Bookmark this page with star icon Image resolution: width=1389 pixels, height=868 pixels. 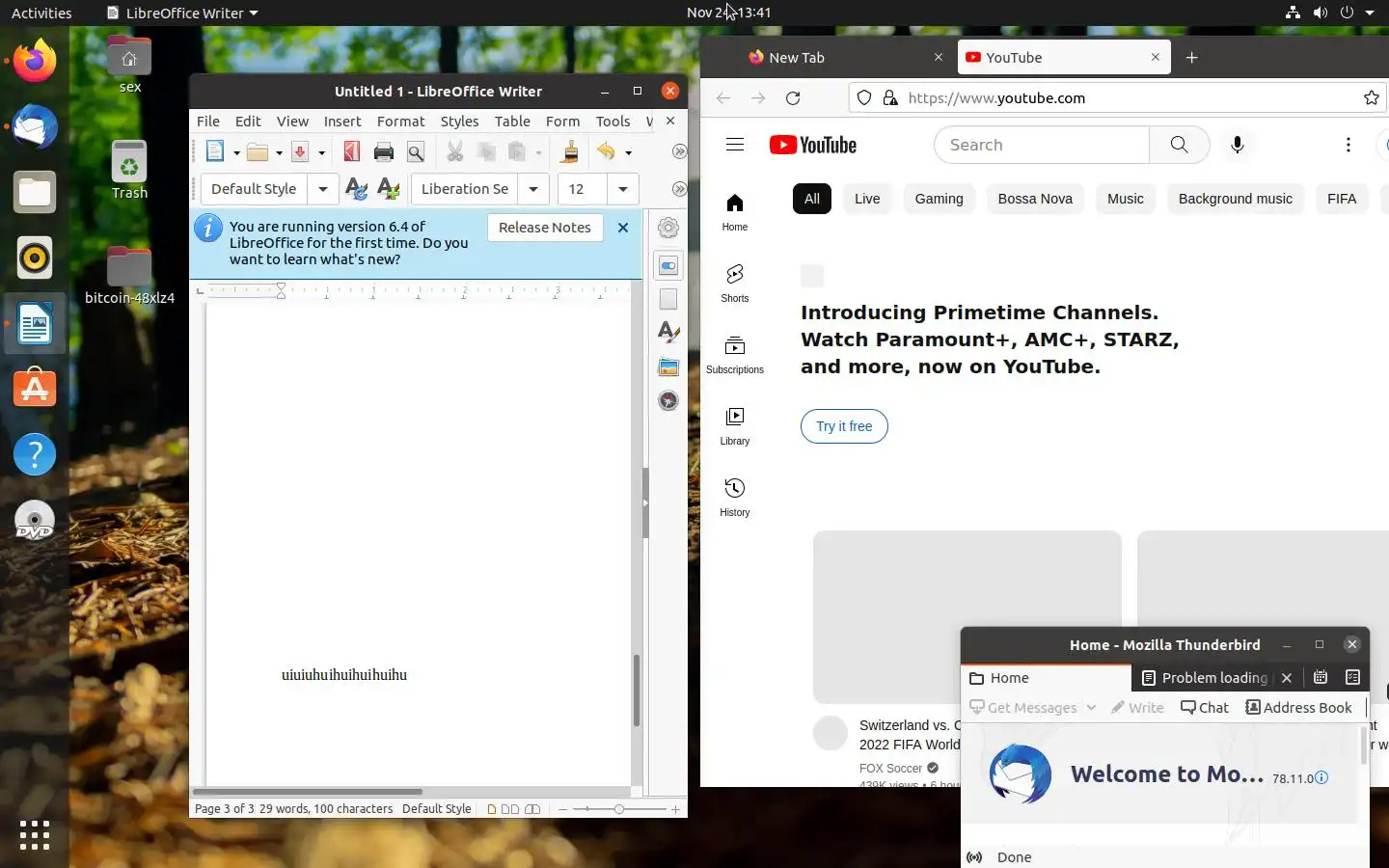point(1372,97)
